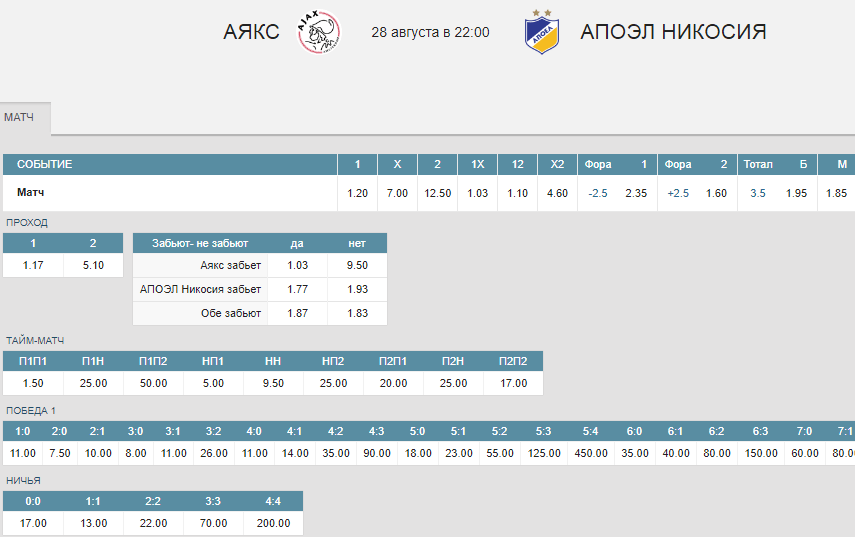The width and height of the screenshot is (855, 537).
Task: Pick 'АПОЭЛ Никосия забьет' yes at 1.77
Action: [x=298, y=289]
